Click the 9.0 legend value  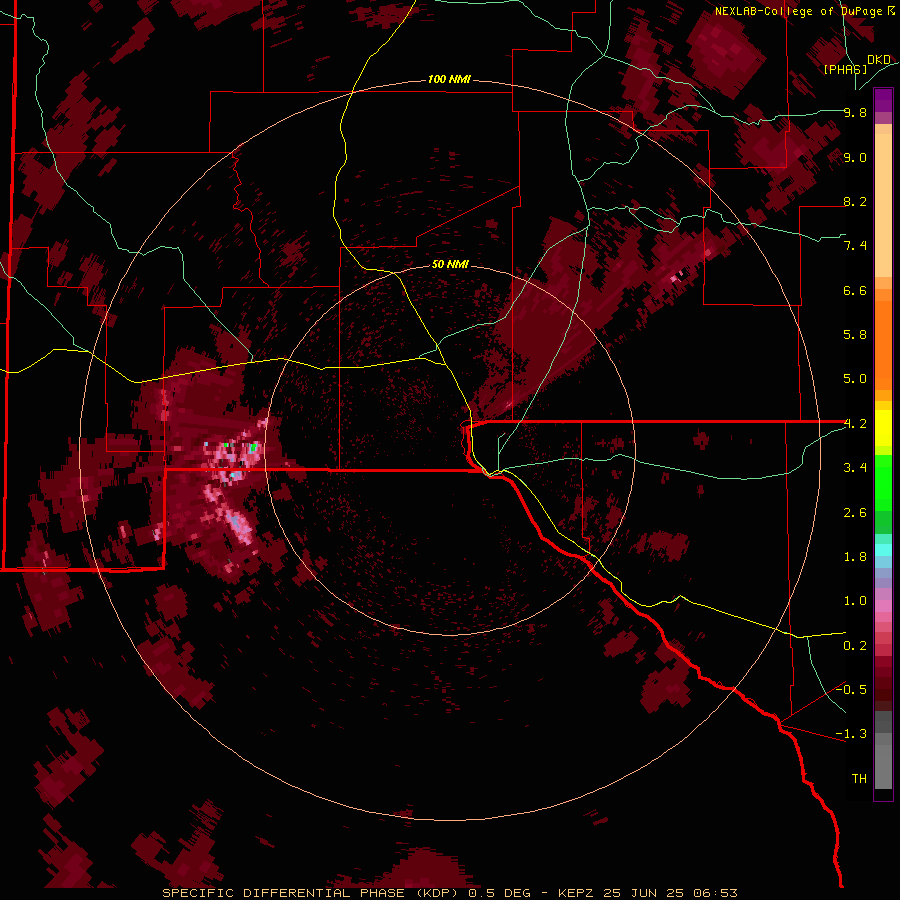click(x=855, y=157)
